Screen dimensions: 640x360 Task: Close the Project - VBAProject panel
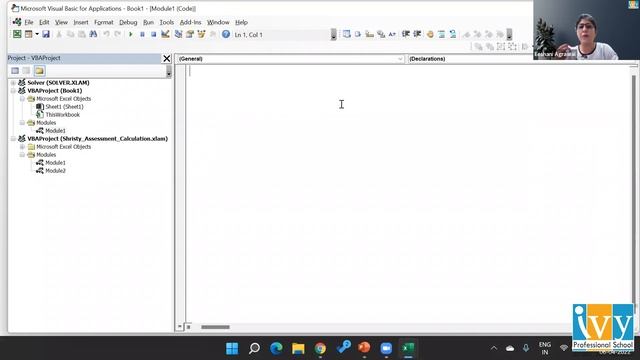pos(167,58)
